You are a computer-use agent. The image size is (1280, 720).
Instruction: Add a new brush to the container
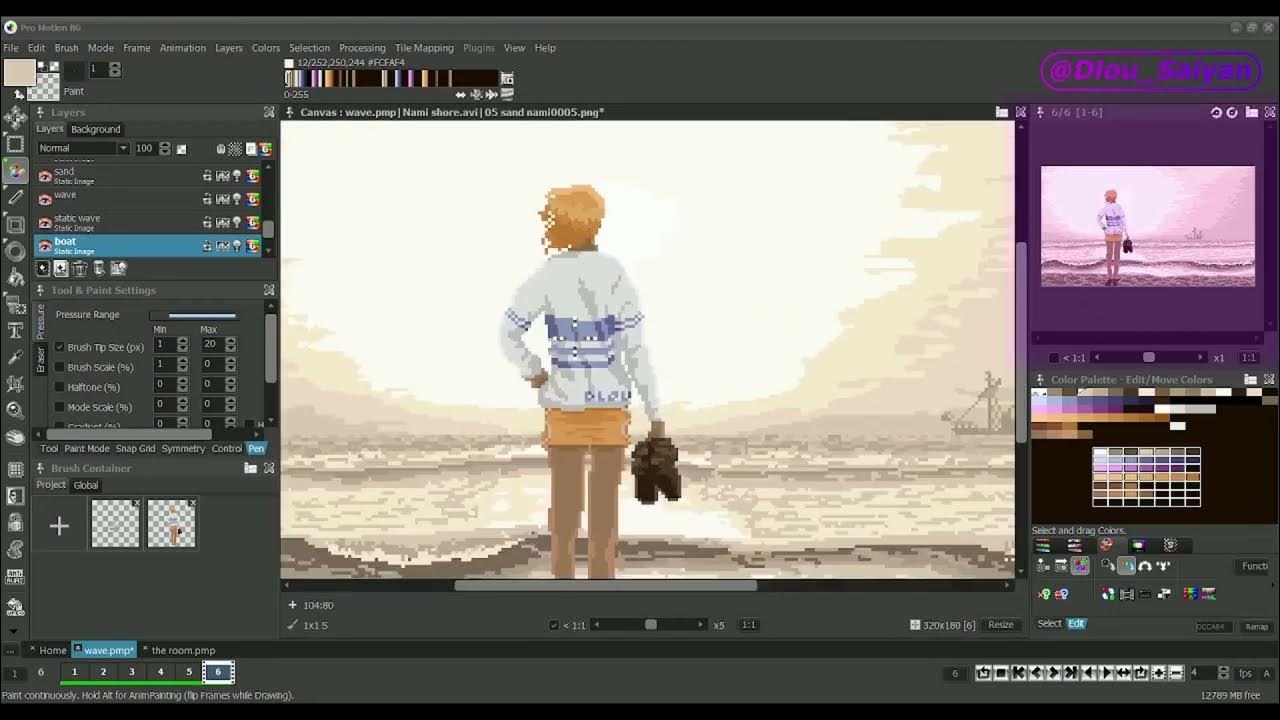59,526
